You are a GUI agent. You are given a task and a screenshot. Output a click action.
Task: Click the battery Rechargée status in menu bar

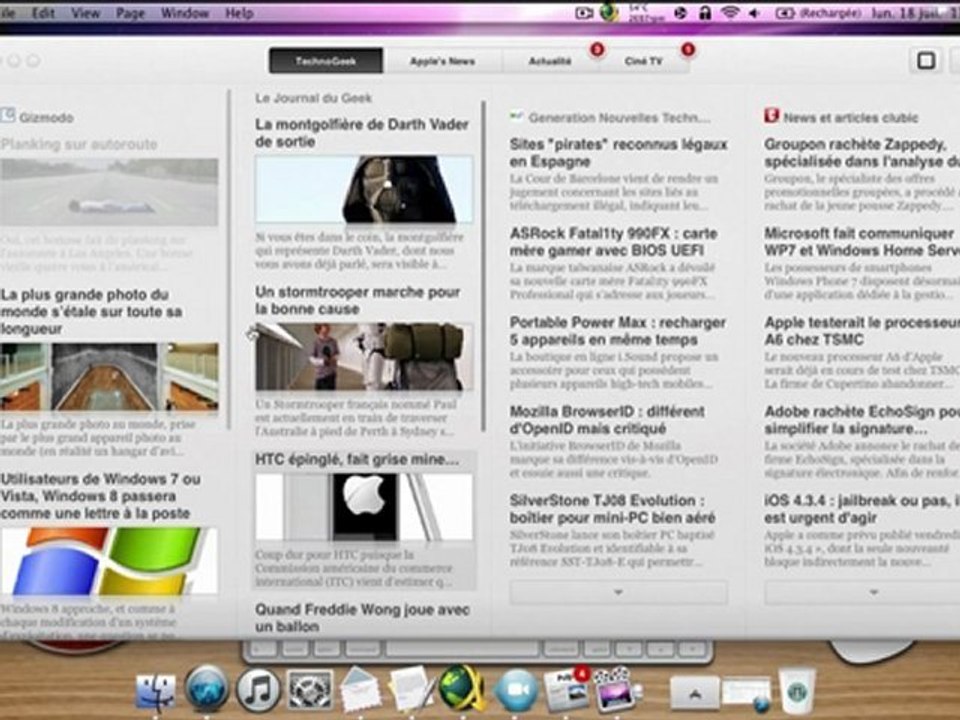[x=818, y=13]
